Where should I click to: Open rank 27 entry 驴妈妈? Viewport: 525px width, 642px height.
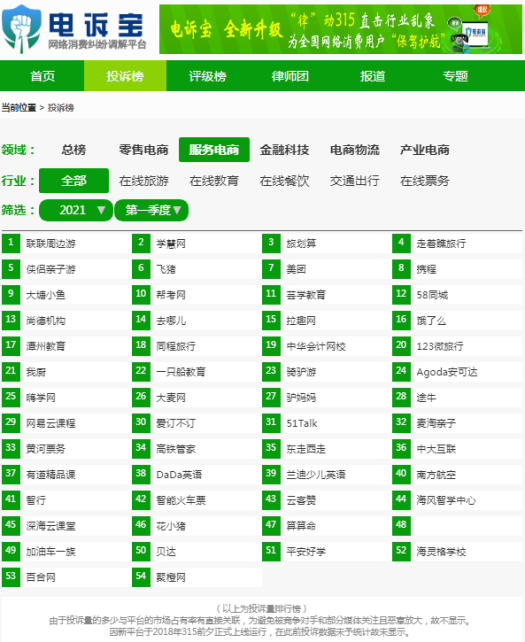(x=301, y=398)
